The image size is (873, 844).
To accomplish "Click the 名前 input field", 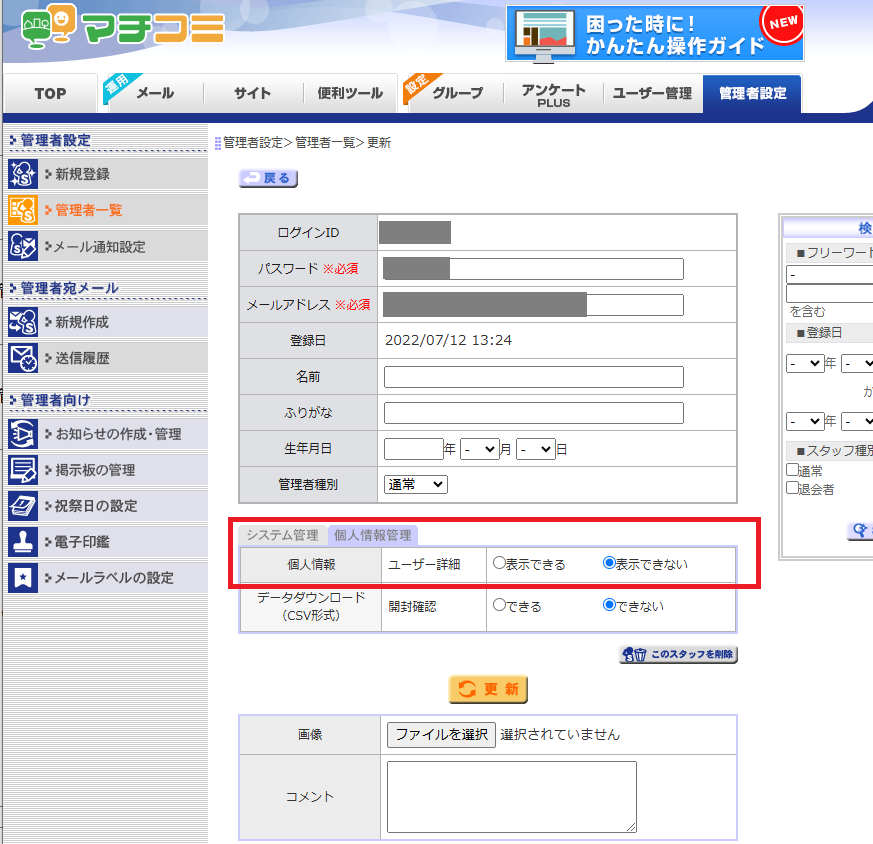I will (533, 377).
